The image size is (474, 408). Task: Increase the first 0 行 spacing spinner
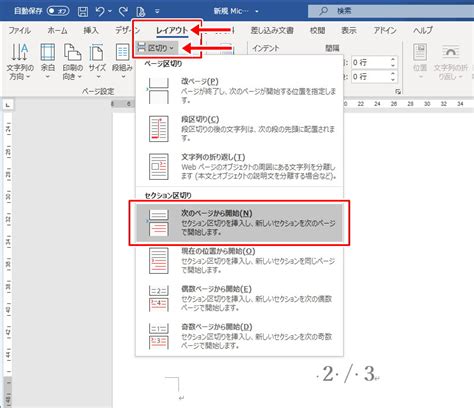393,59
